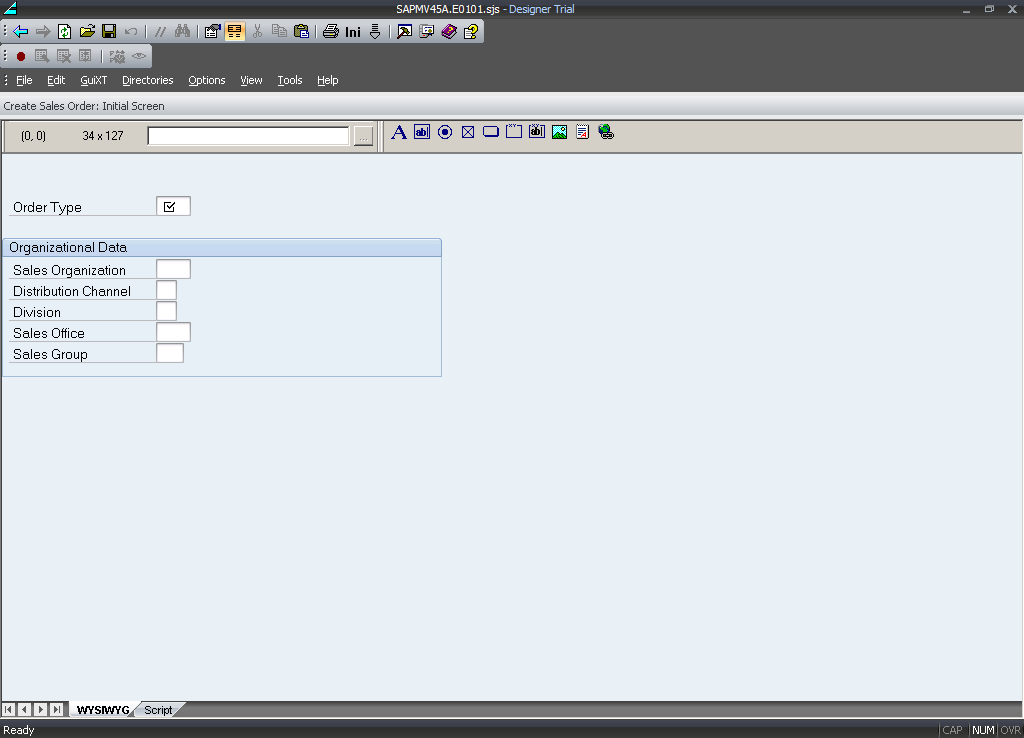
Task: Open the Directories menu
Action: [147, 80]
